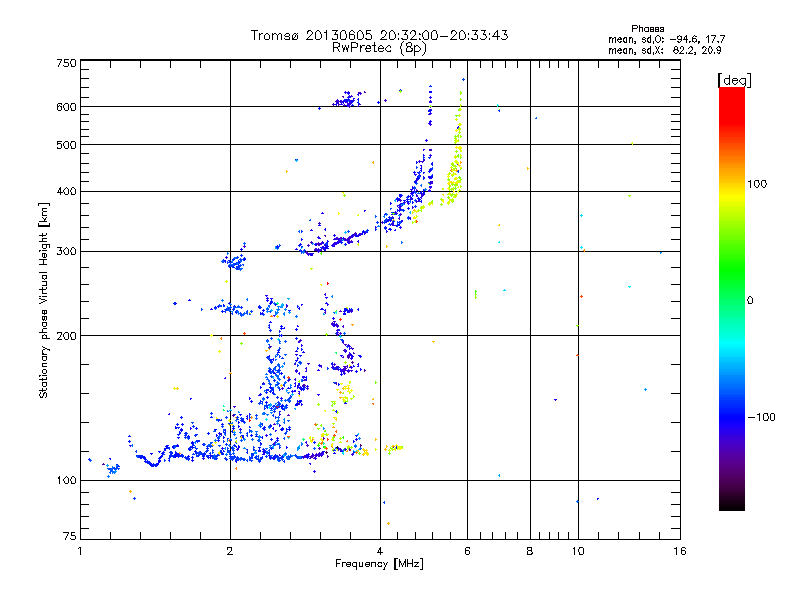This screenshot has width=800, height=600.
Task: Click the x-axis '6' tick label
Action: point(467,551)
